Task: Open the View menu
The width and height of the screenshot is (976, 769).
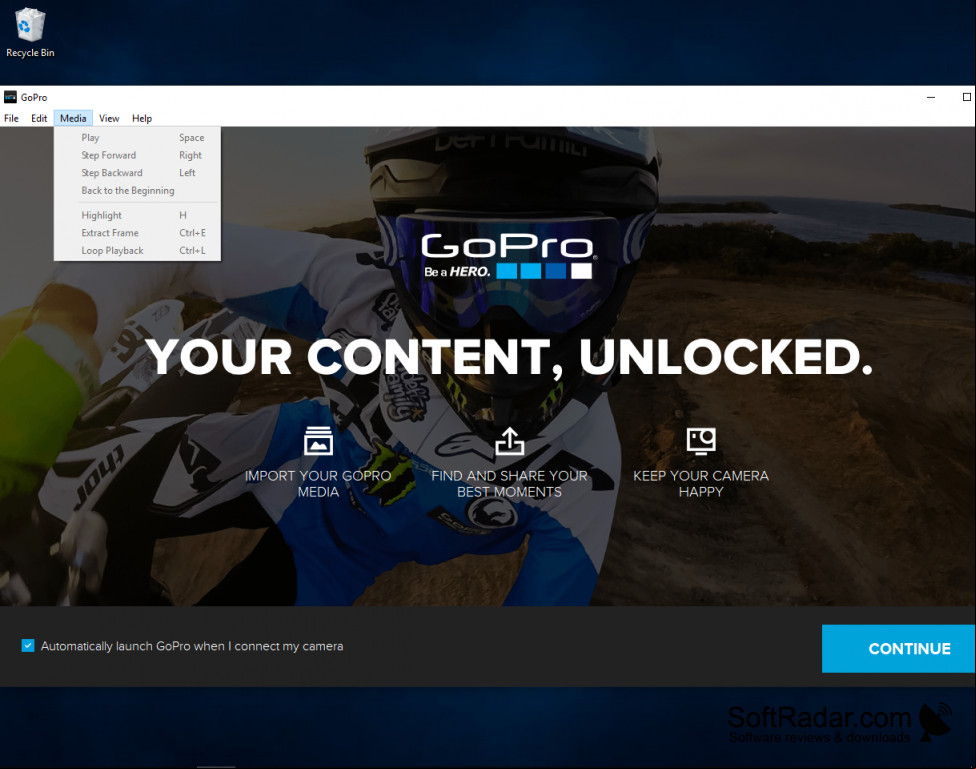Action: (109, 118)
